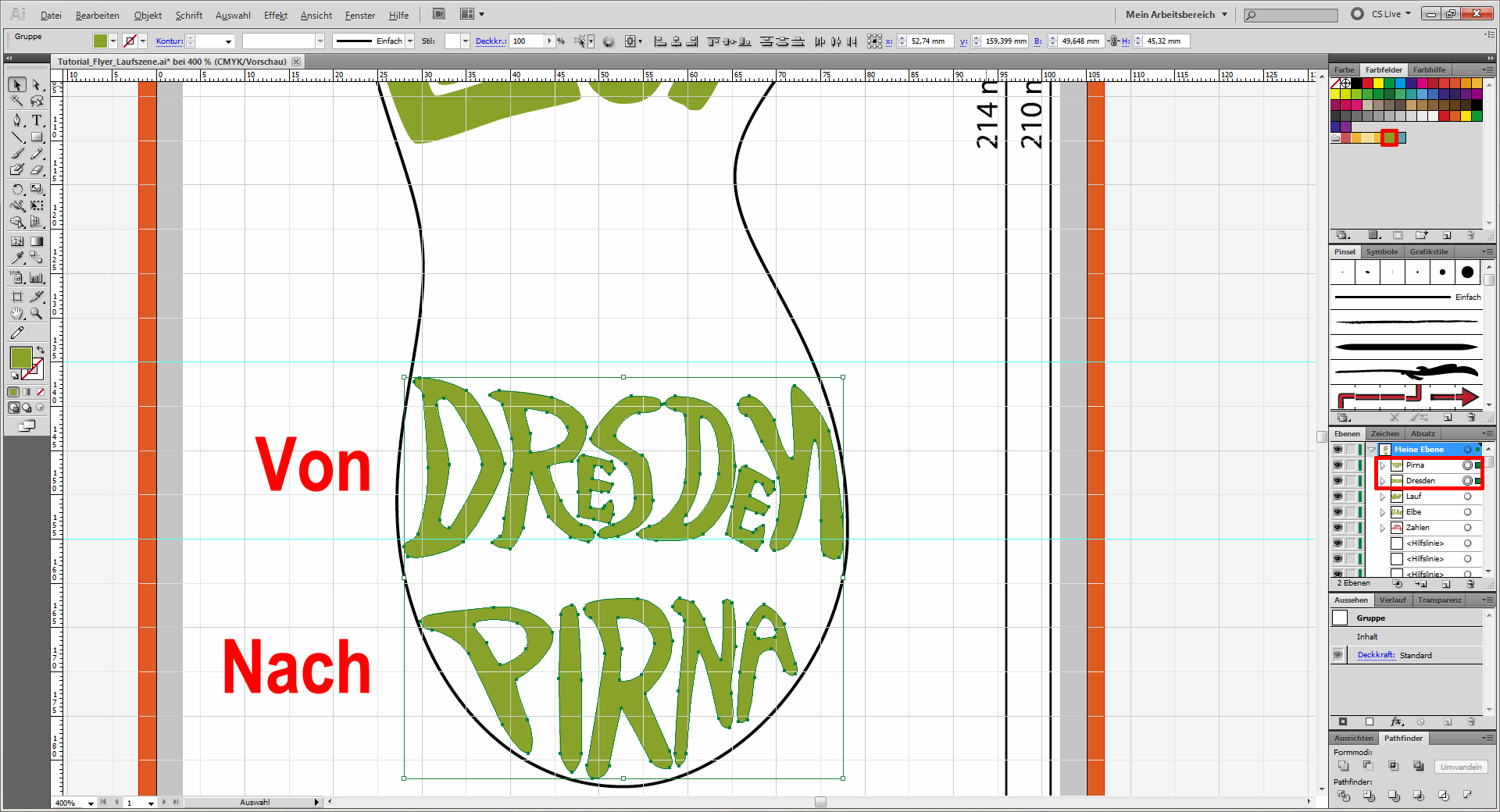Choose the Zoom magnifier tool

[x=37, y=314]
